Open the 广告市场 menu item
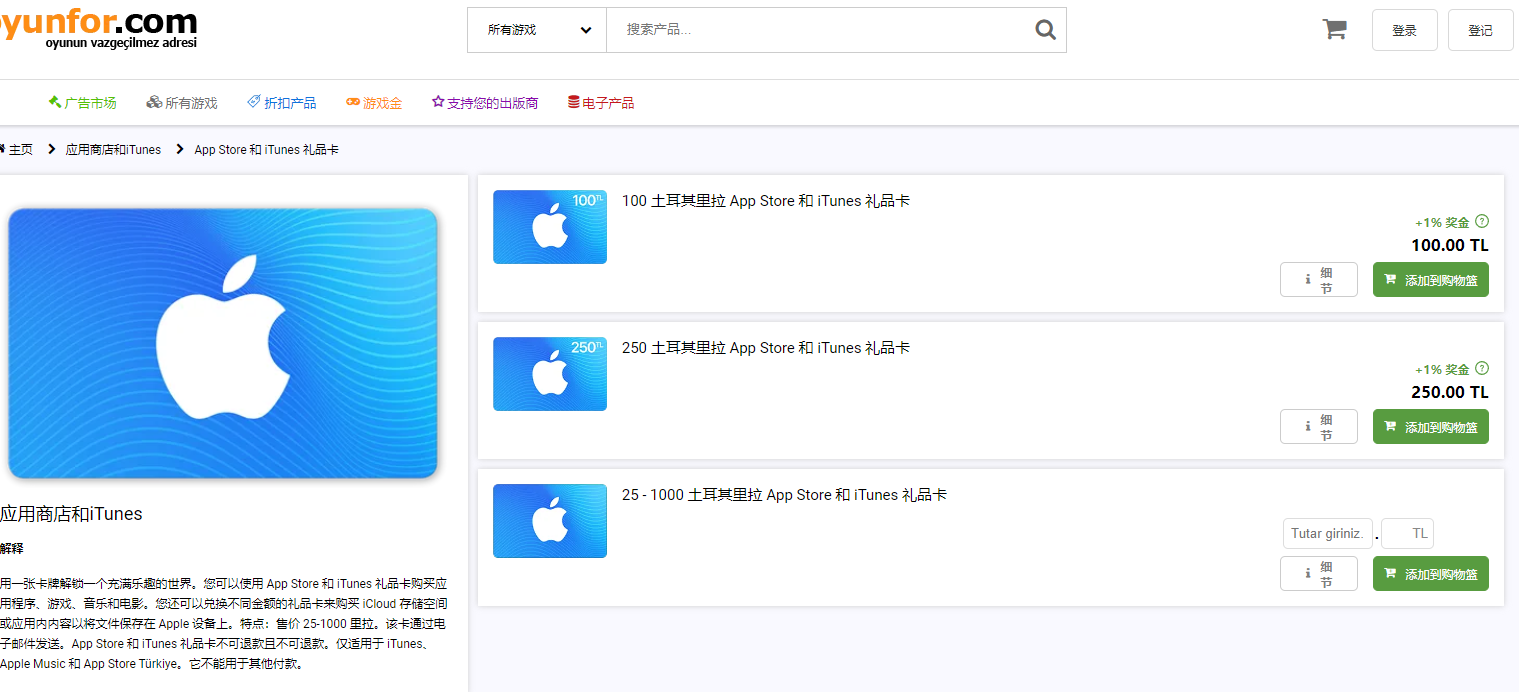Image resolution: width=1519 pixels, height=692 pixels. point(82,103)
